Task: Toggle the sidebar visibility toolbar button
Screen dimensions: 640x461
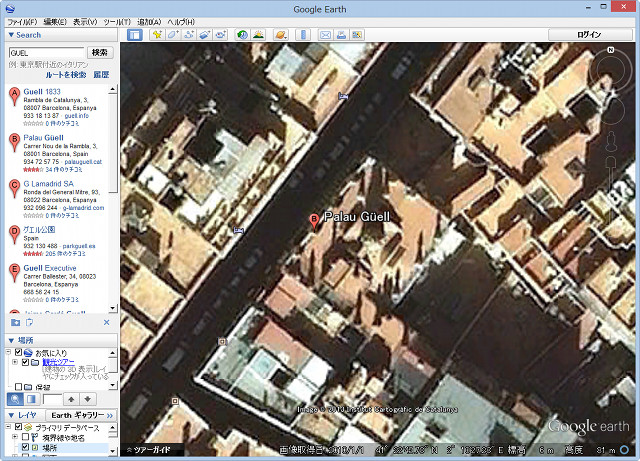Action: (x=135, y=35)
